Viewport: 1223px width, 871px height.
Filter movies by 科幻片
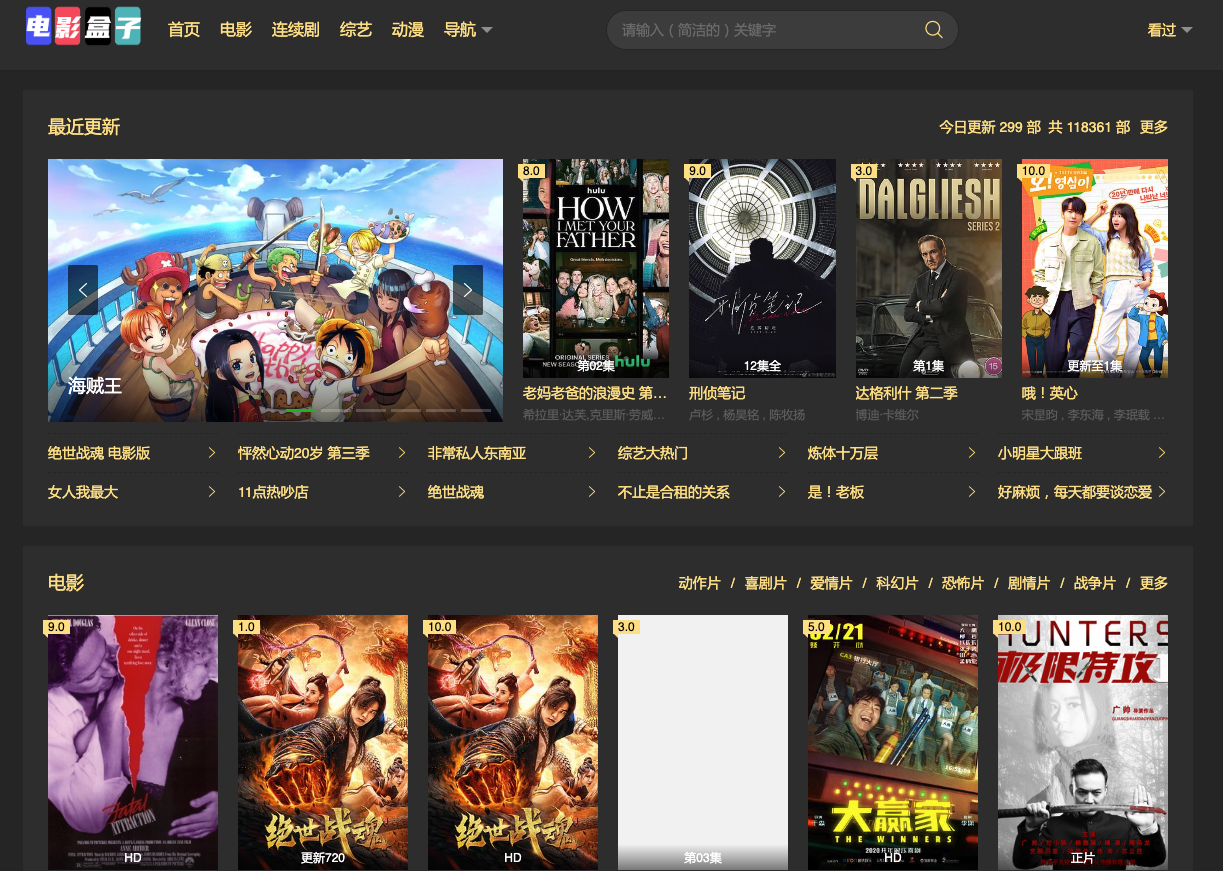897,583
